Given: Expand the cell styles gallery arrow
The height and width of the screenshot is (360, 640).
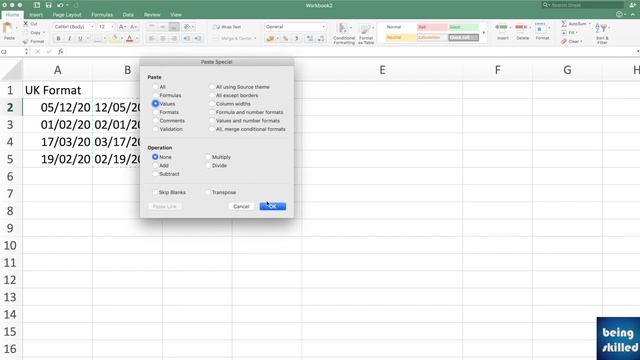Looking at the screenshot, I should coord(484,33).
